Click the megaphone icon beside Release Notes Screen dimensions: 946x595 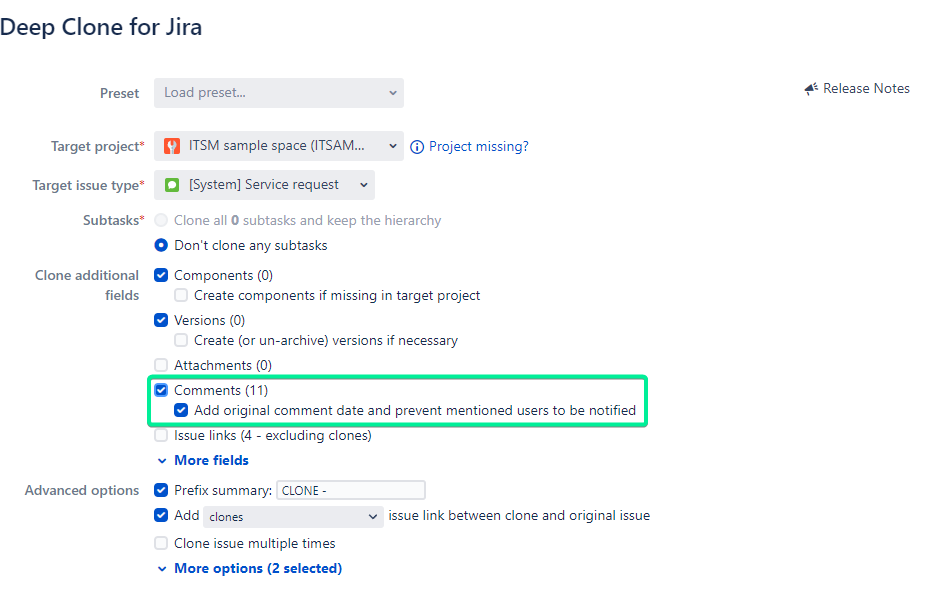[x=811, y=88]
